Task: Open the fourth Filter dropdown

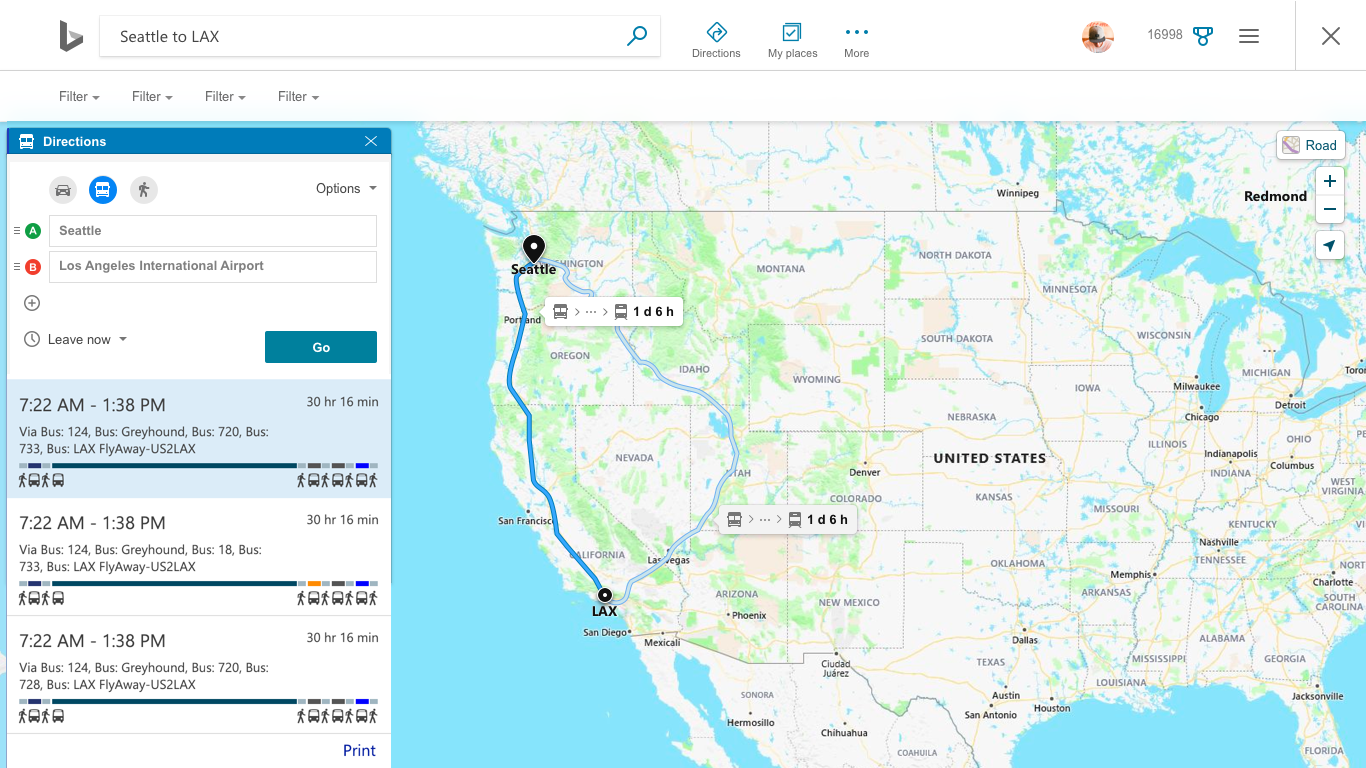Action: (298, 97)
